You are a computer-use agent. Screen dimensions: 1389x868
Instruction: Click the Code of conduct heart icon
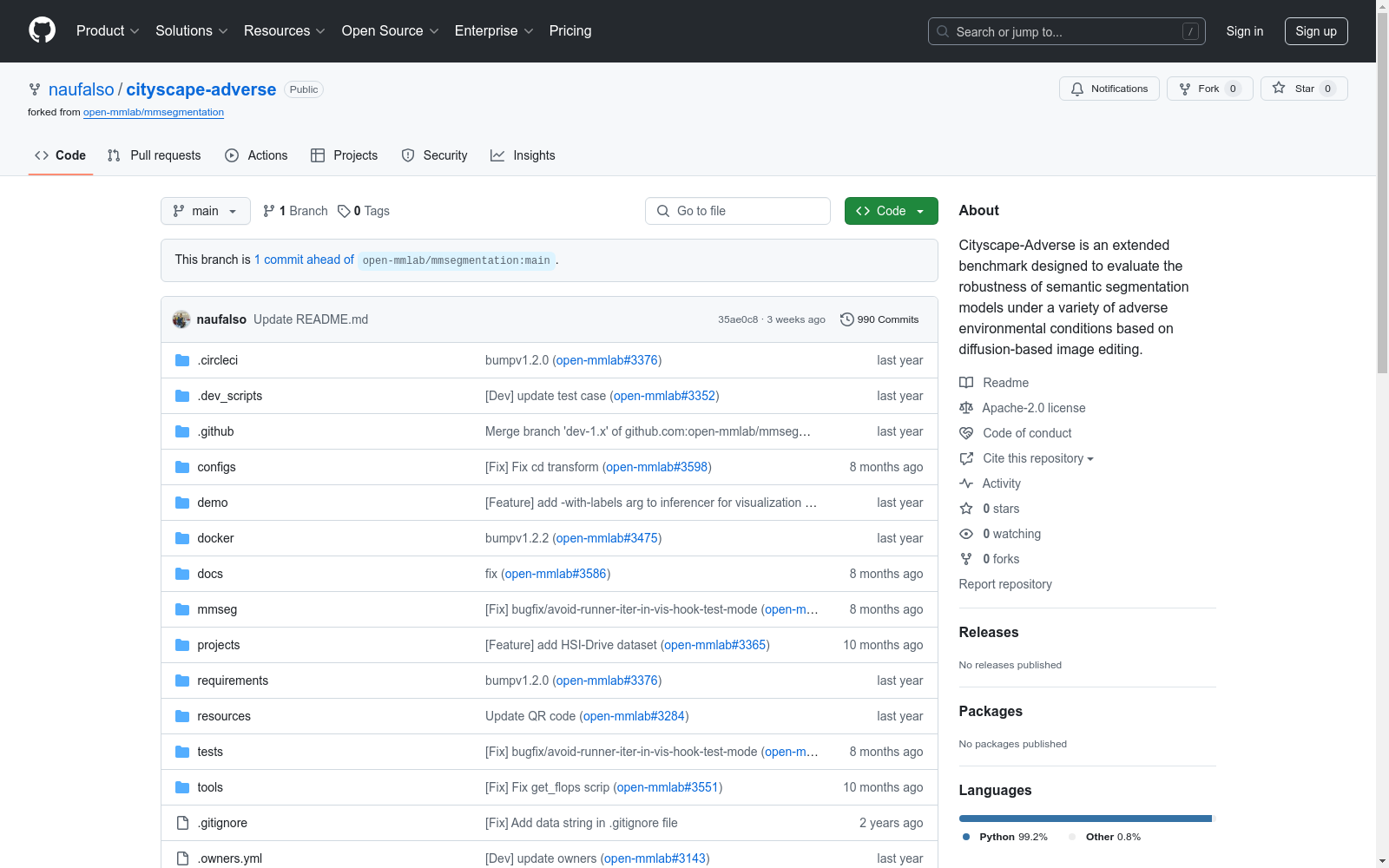click(966, 433)
